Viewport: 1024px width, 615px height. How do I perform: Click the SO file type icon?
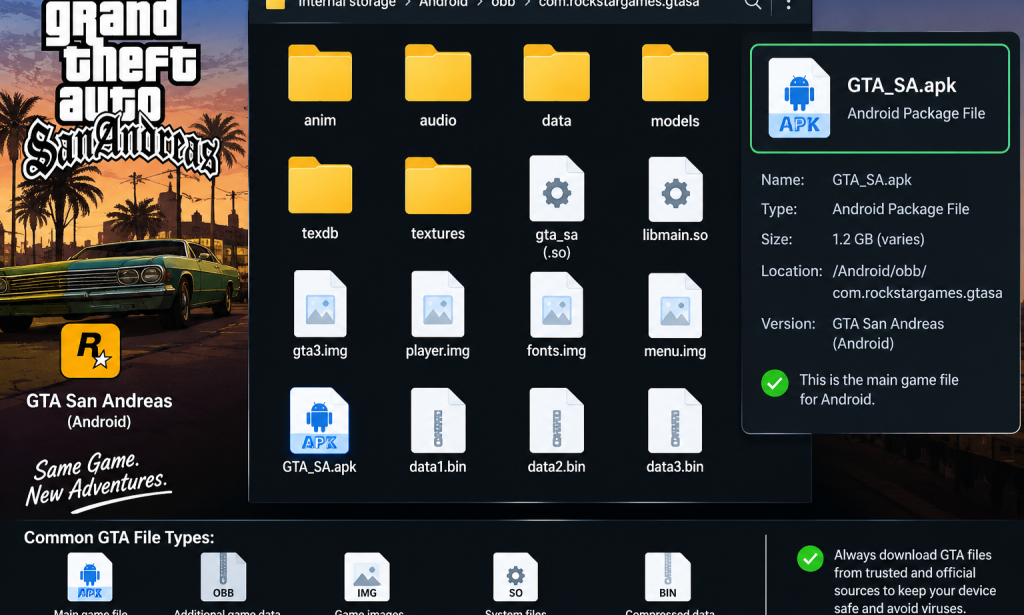(515, 576)
